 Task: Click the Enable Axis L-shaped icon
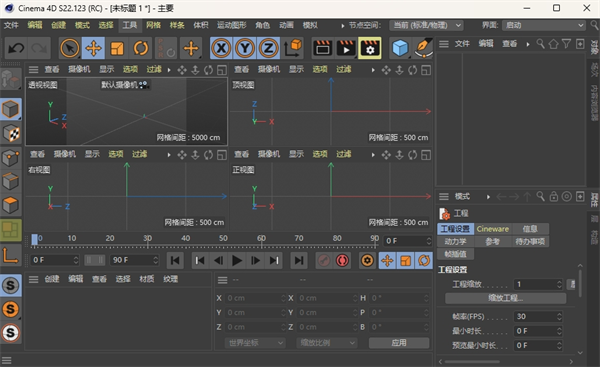11,255
